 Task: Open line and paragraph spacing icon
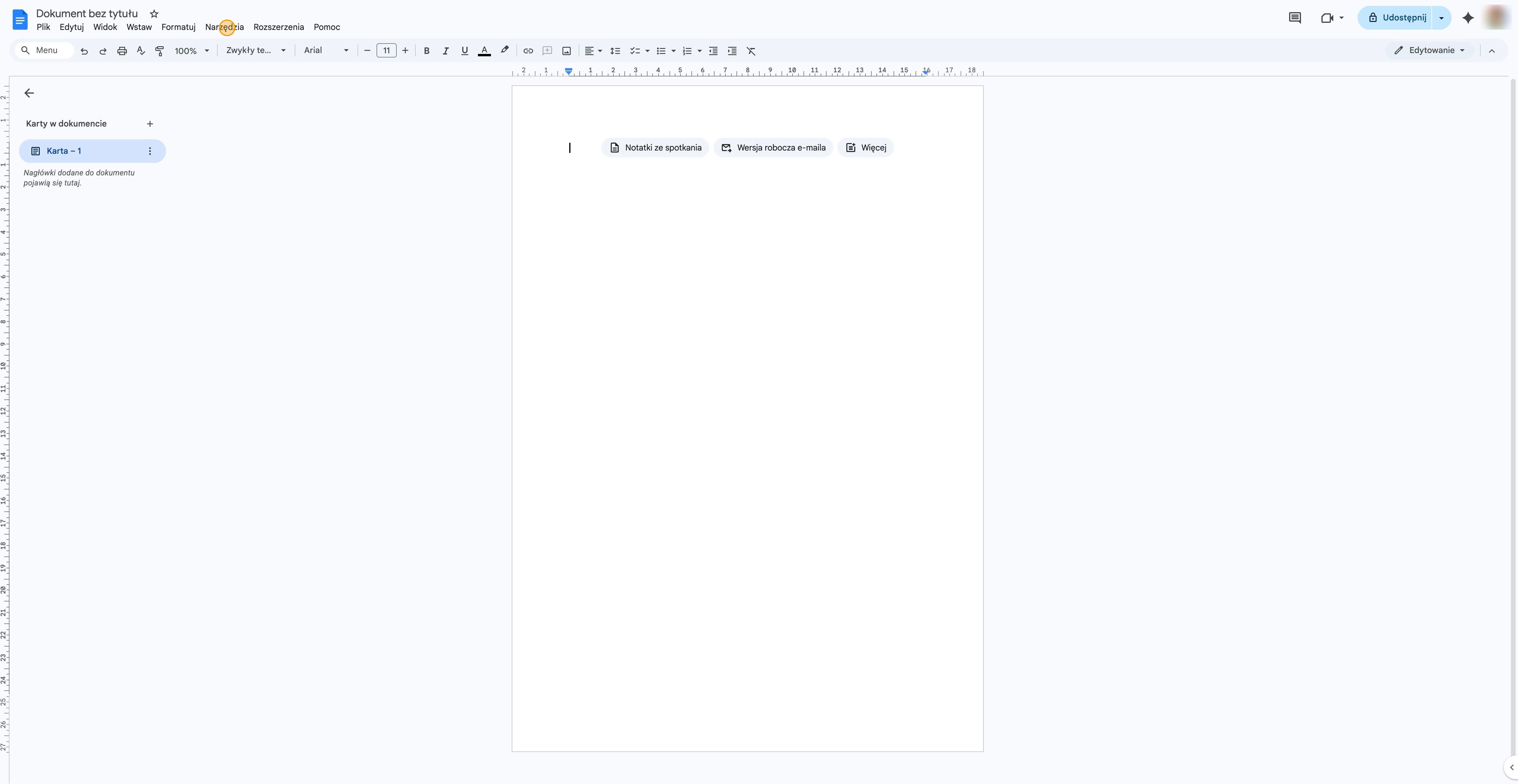(x=615, y=51)
